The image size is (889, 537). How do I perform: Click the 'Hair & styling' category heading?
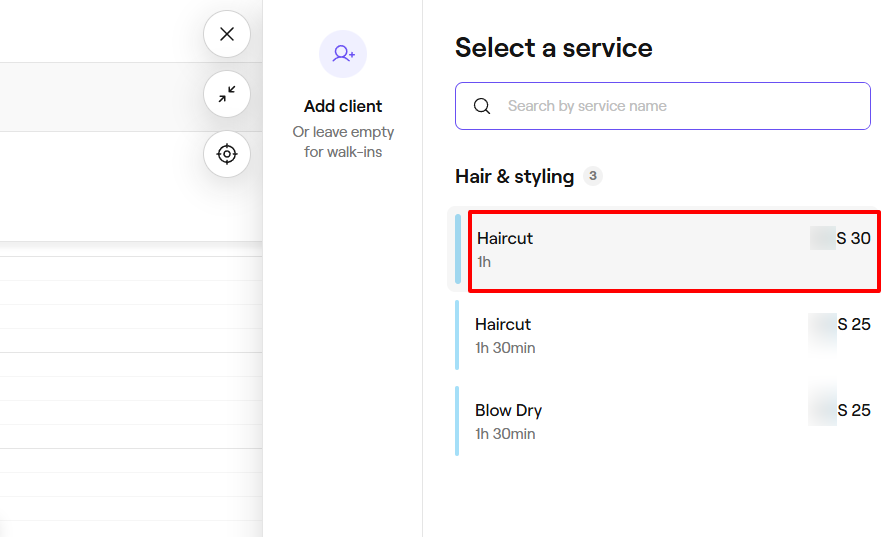[514, 177]
